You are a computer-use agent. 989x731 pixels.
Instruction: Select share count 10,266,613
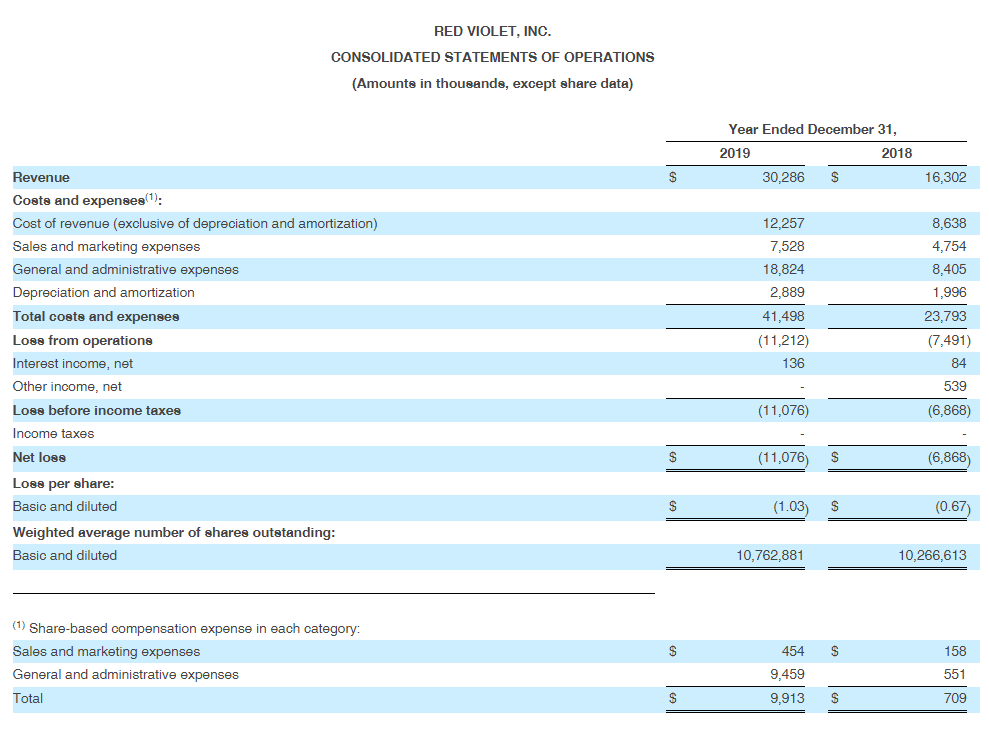(x=932, y=556)
